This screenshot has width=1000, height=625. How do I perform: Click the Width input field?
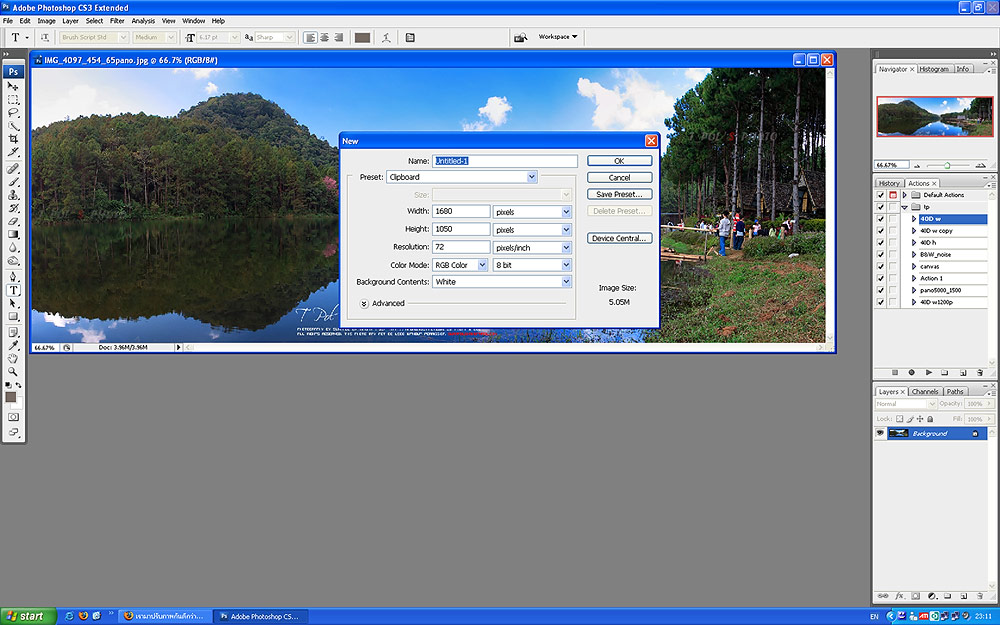461,212
